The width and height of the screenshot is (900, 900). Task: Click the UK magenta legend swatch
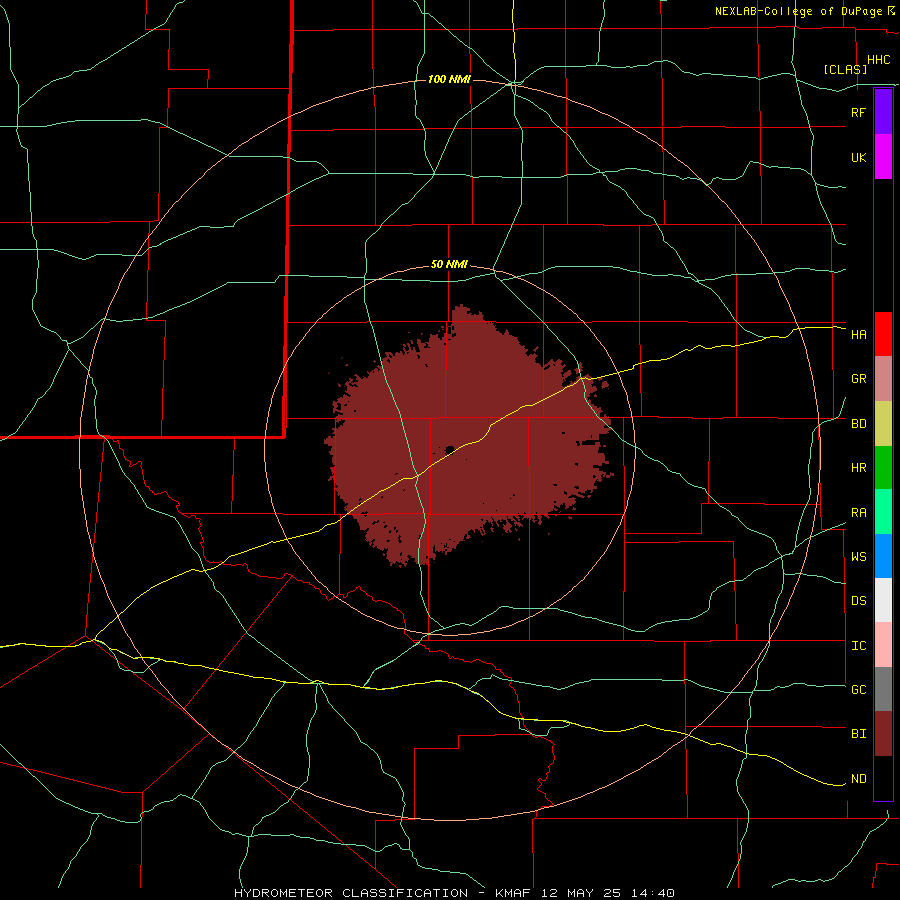tap(883, 157)
